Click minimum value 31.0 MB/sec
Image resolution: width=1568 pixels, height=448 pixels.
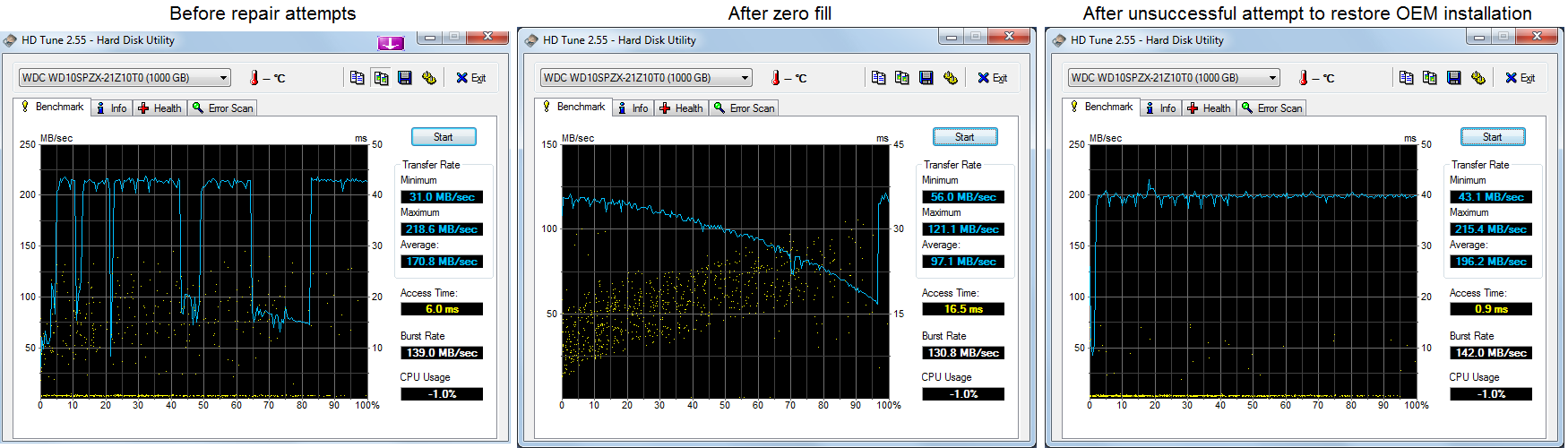pos(442,197)
